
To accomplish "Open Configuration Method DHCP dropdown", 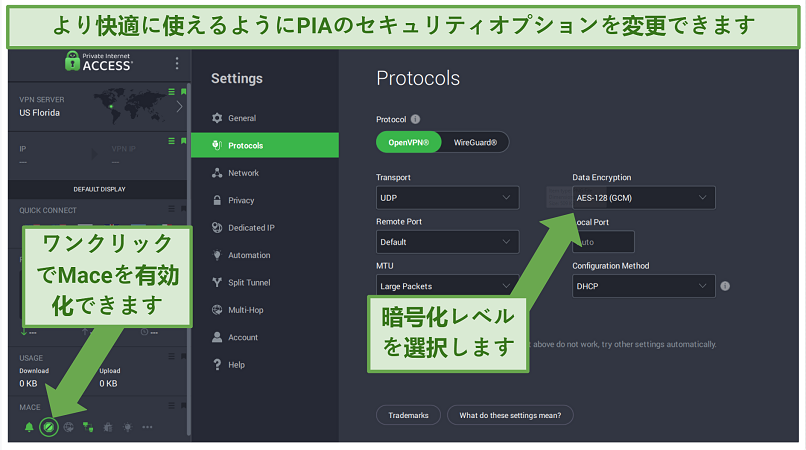I will tap(644, 286).
